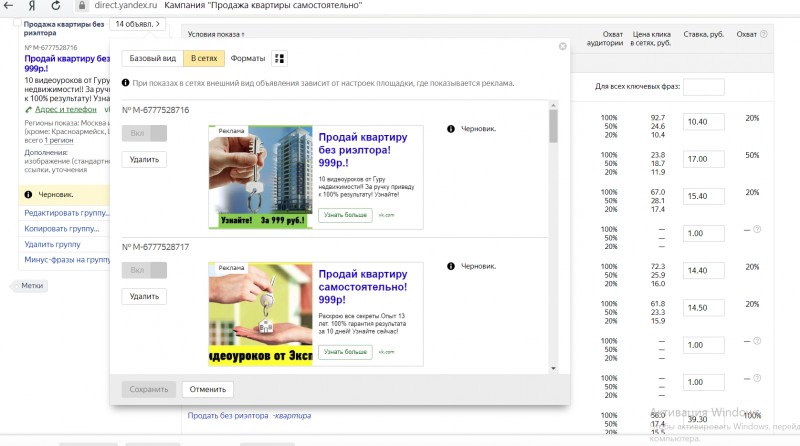The height and width of the screenshot is (446, 800).
Task: Click the 10.40 bid input field
Action: coord(704,122)
